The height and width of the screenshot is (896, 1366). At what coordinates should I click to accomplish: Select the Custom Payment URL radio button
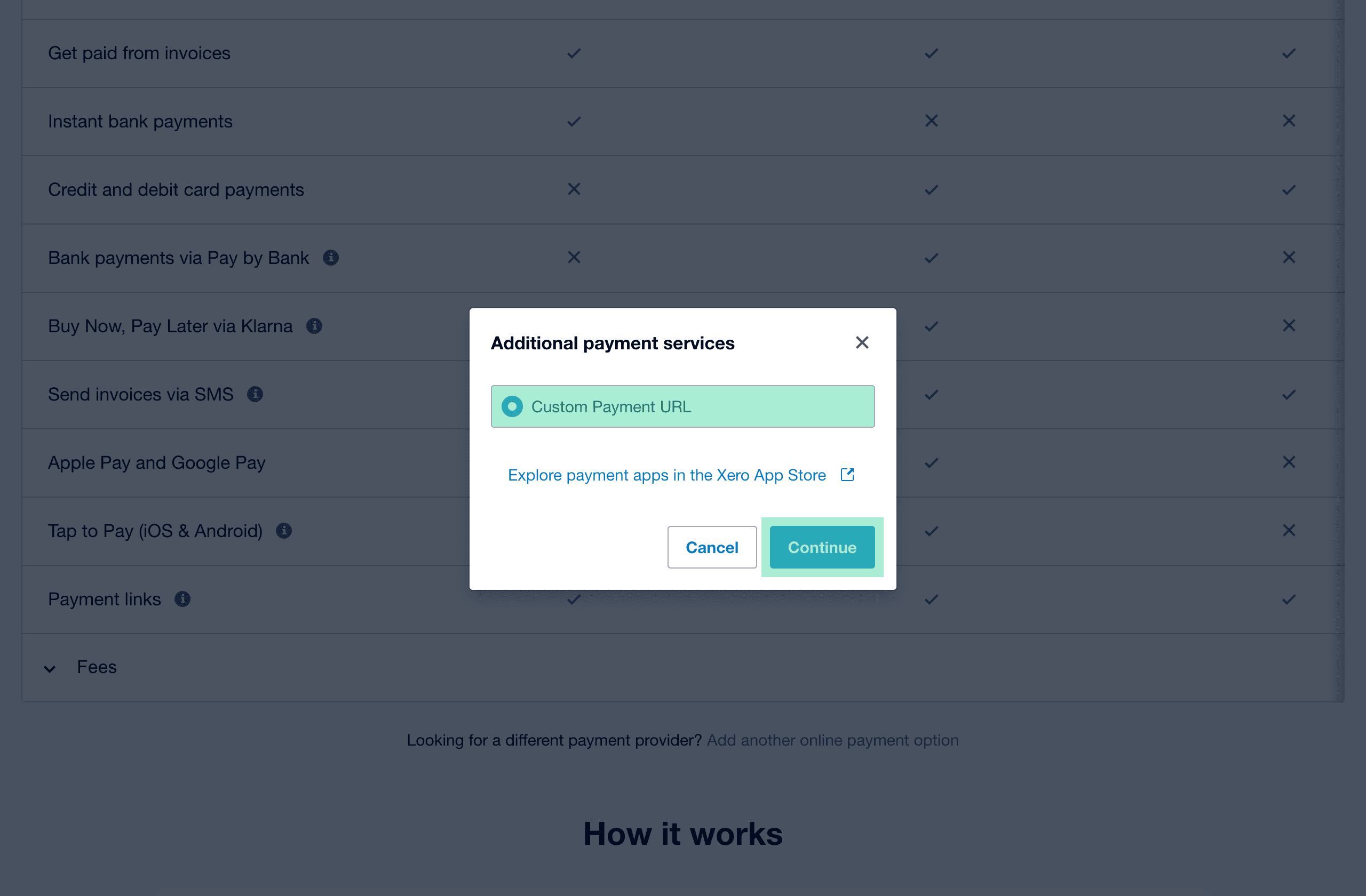[512, 407]
